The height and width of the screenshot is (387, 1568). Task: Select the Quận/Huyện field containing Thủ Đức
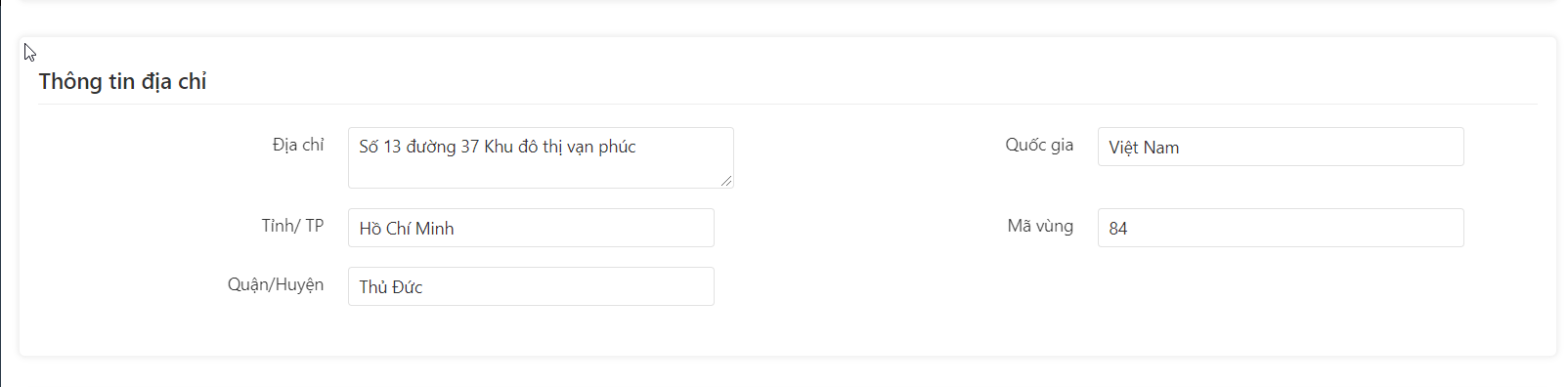pos(531,286)
